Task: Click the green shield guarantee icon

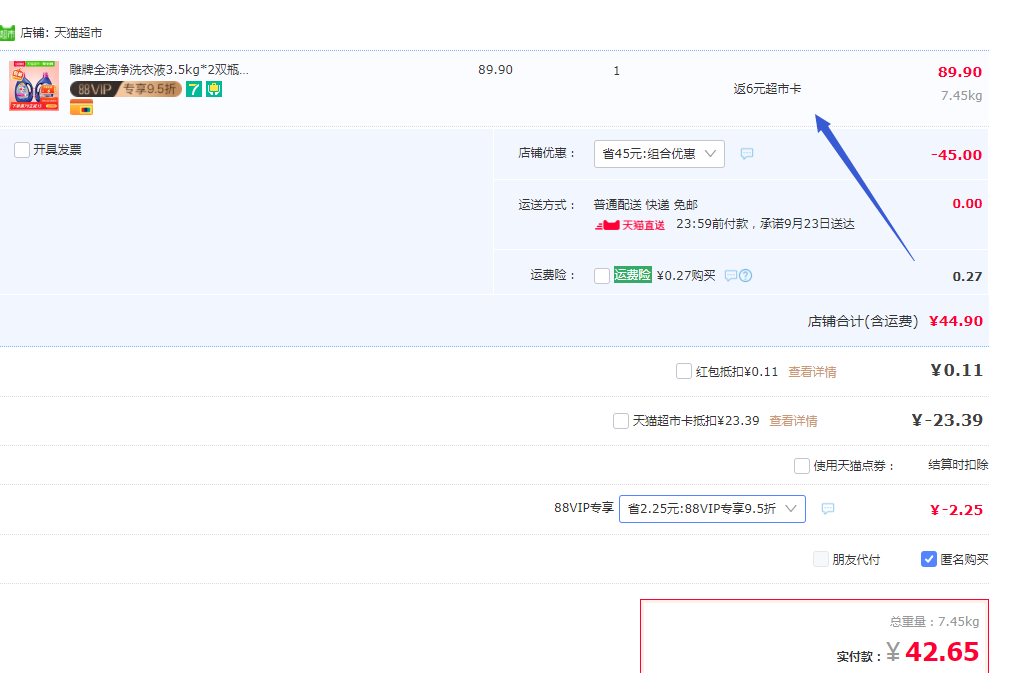Action: coord(214,89)
